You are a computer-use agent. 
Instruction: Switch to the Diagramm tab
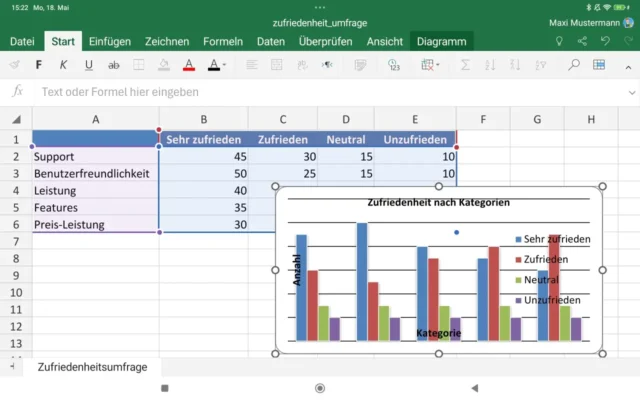click(441, 42)
